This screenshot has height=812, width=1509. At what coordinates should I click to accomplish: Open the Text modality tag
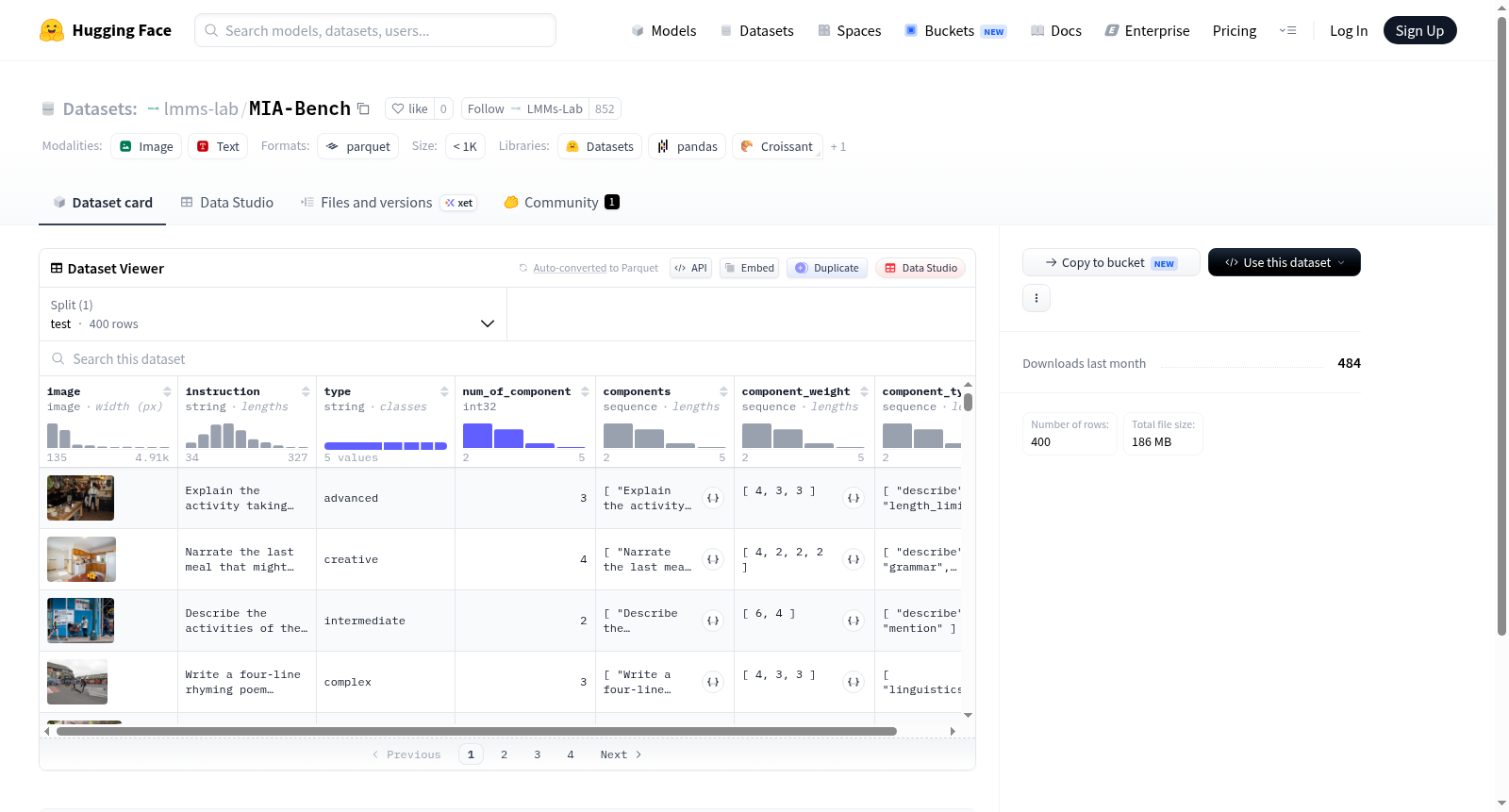click(x=218, y=146)
